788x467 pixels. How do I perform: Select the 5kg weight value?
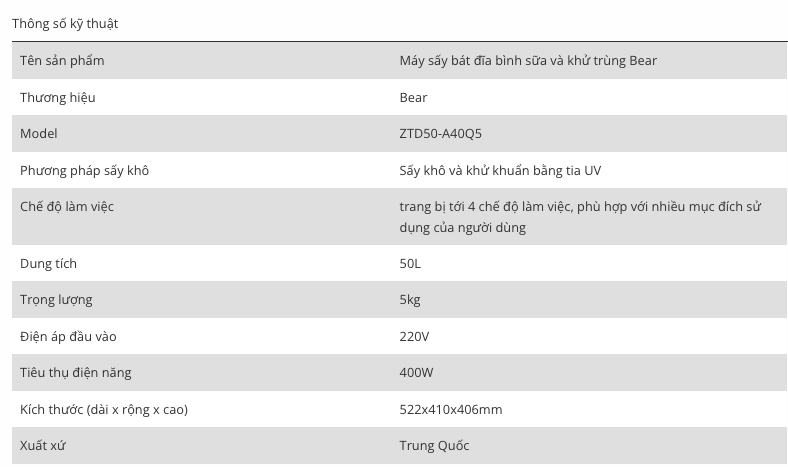point(410,299)
